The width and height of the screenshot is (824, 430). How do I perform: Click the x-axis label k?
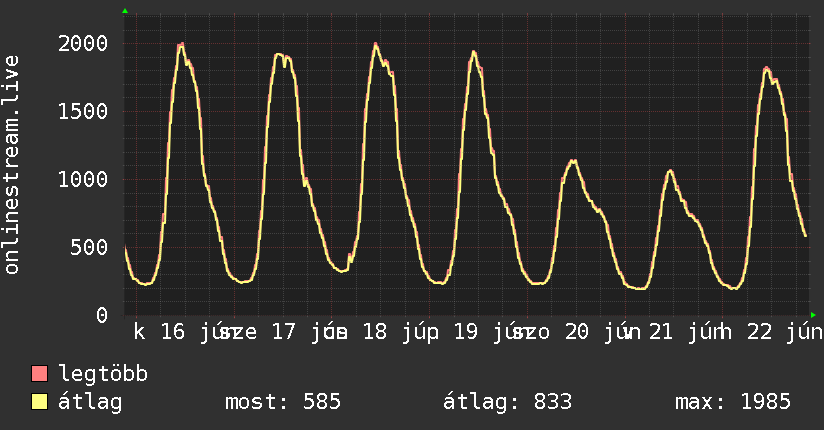click(139, 332)
